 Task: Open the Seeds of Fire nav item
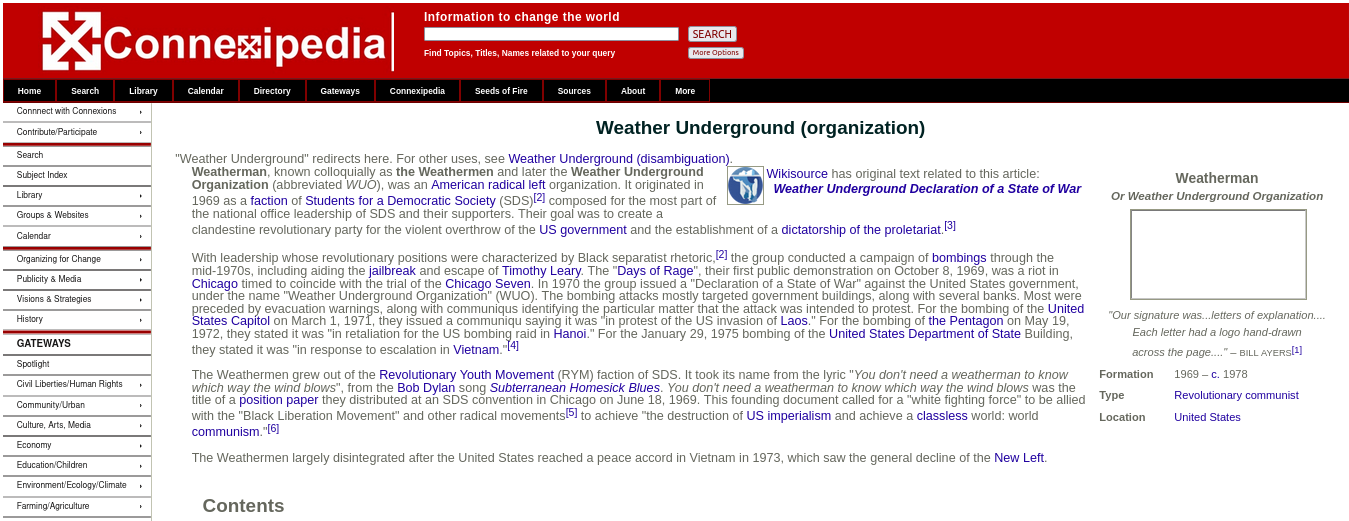tap(501, 91)
